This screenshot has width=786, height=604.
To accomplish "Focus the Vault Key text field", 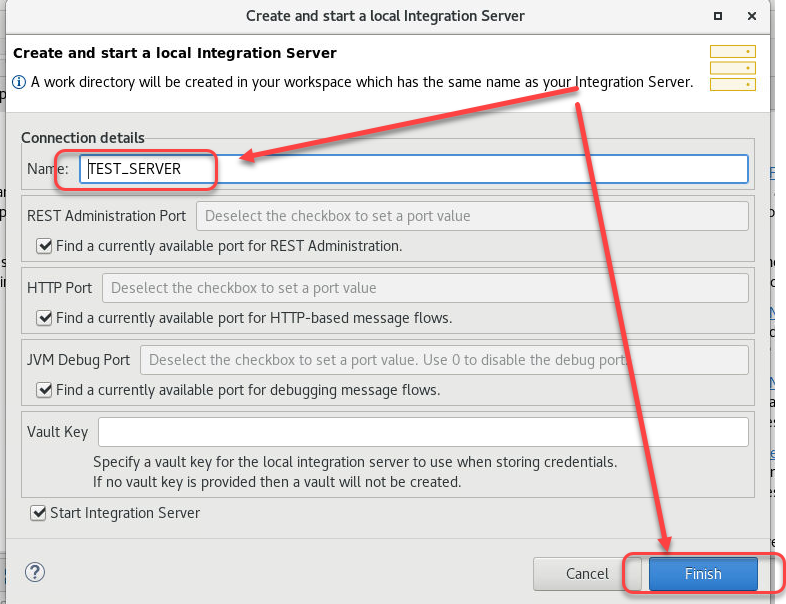I will pos(423,432).
